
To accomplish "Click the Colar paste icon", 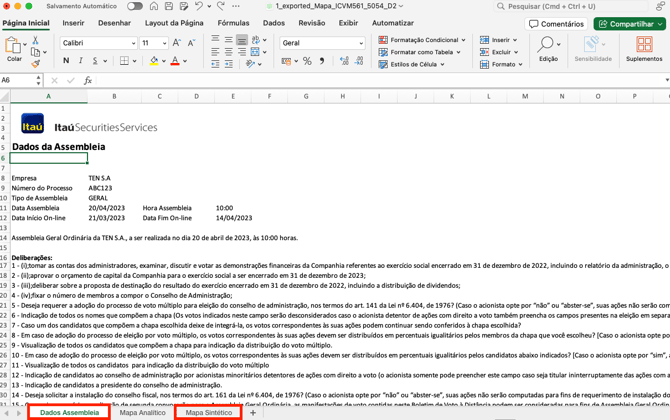I will (x=13, y=48).
